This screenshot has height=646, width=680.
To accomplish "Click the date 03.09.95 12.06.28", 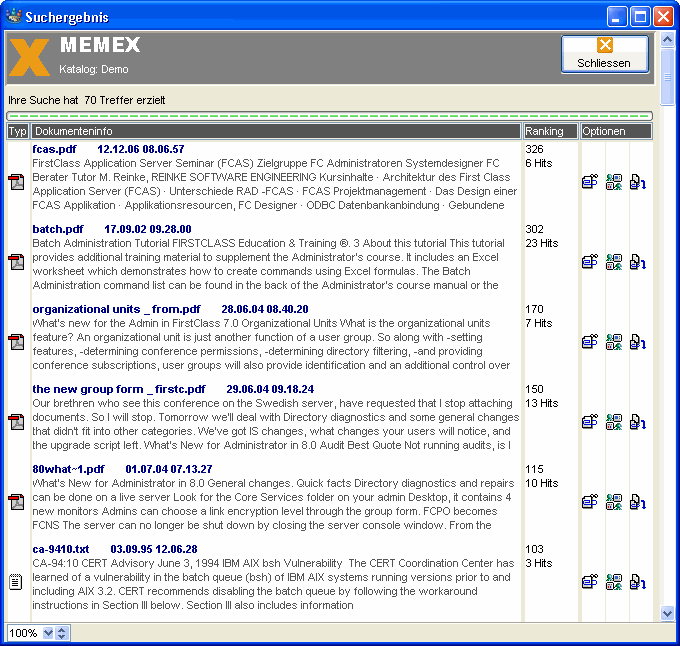I will coord(154,549).
